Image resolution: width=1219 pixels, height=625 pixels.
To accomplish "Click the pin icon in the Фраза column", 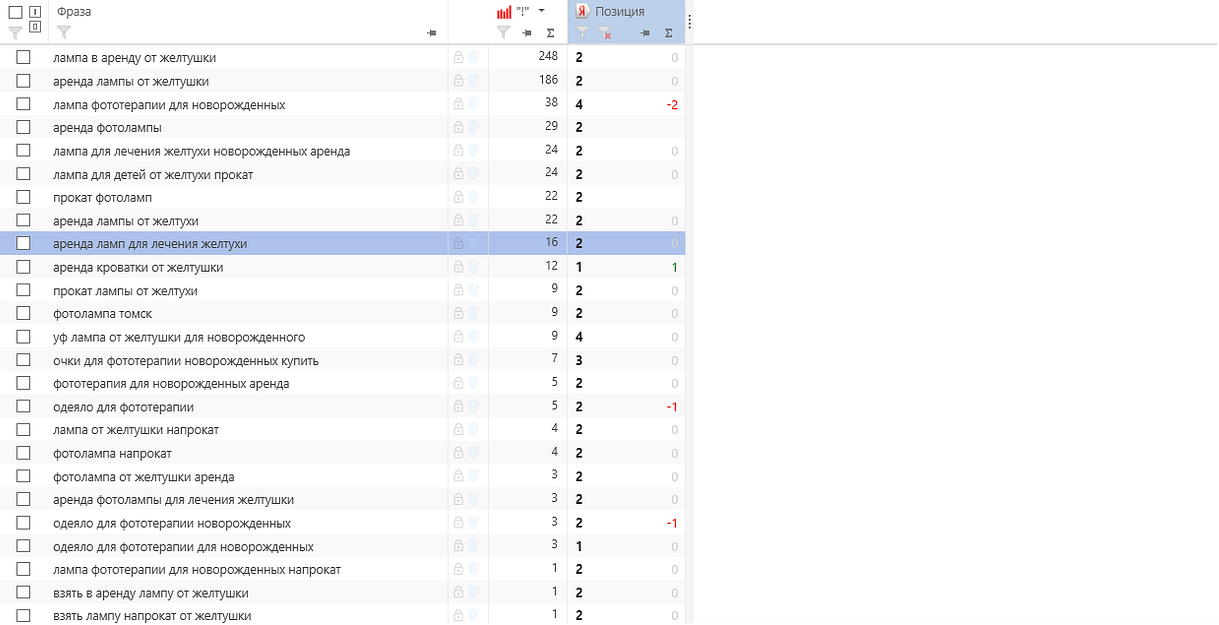I will [x=431, y=33].
